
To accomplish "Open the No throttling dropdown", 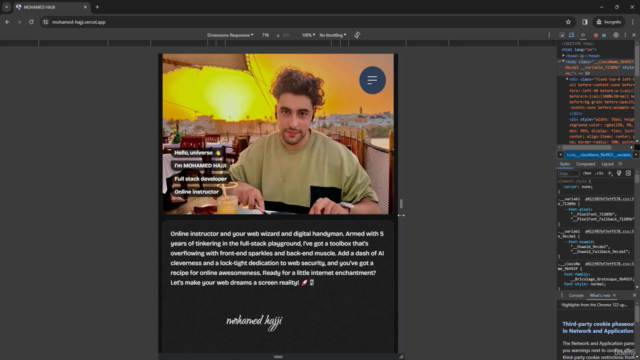I will click(x=333, y=35).
